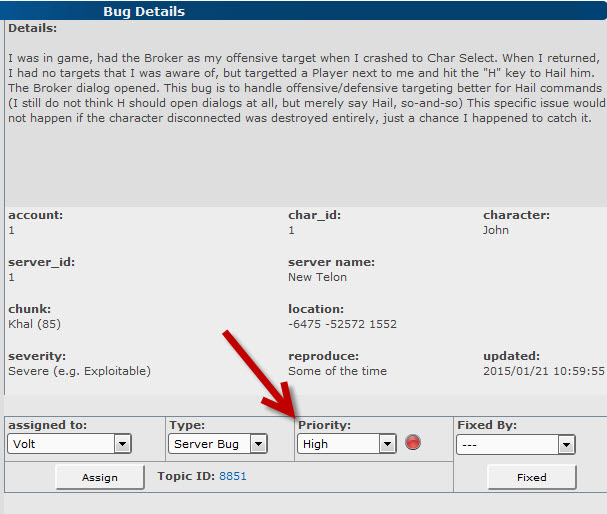
Task: Open Topic ID link 8851
Action: point(232,477)
